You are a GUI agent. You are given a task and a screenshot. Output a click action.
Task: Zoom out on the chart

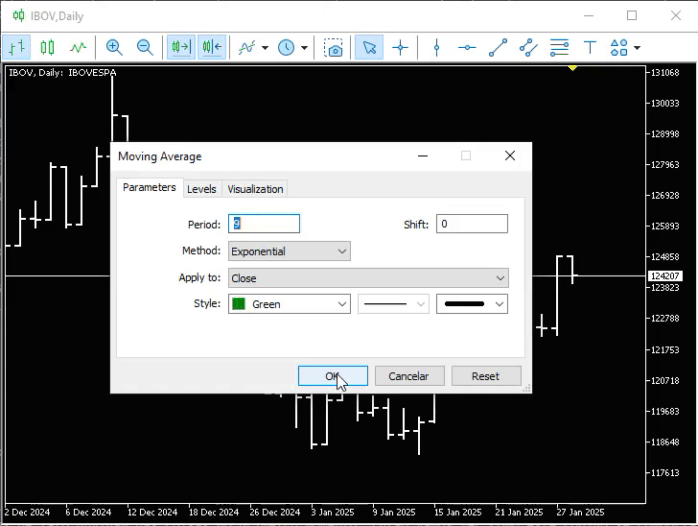pyautogui.click(x=145, y=47)
